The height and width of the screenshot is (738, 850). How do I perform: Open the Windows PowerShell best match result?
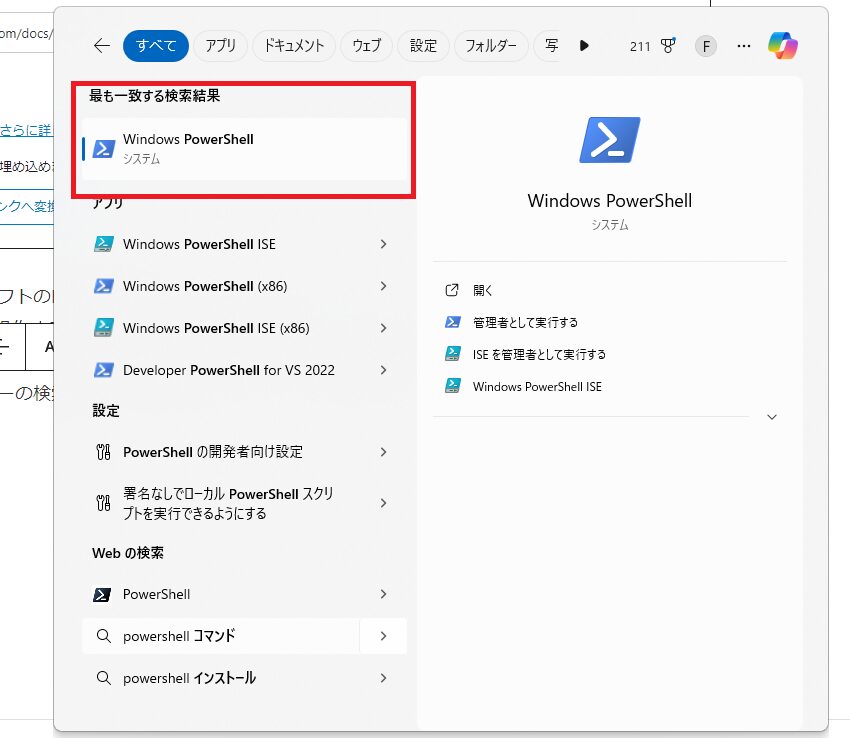tap(244, 149)
